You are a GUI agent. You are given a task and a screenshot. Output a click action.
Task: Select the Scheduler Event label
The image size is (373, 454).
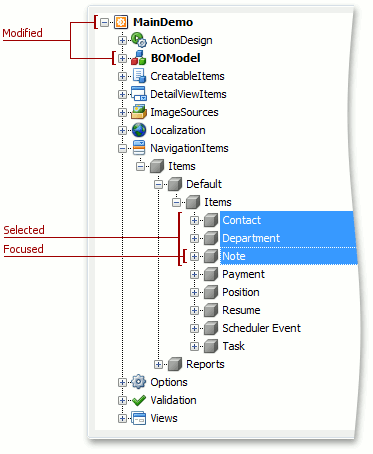pos(261,328)
